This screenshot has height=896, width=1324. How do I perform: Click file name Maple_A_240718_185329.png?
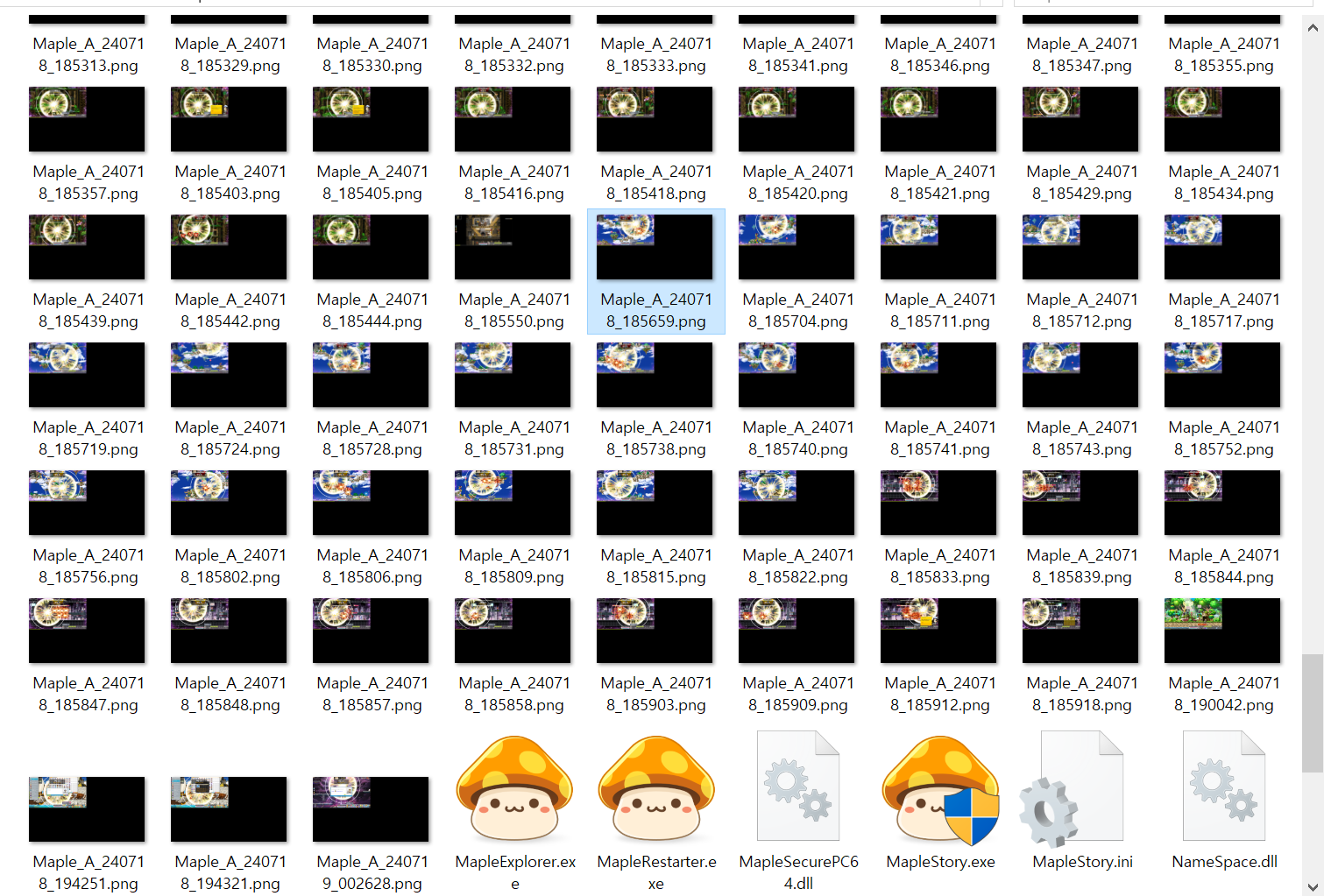pyautogui.click(x=230, y=54)
